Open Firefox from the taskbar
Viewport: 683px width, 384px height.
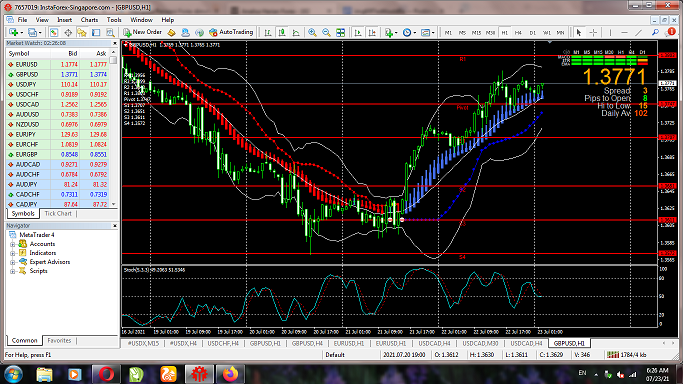pyautogui.click(x=230, y=374)
